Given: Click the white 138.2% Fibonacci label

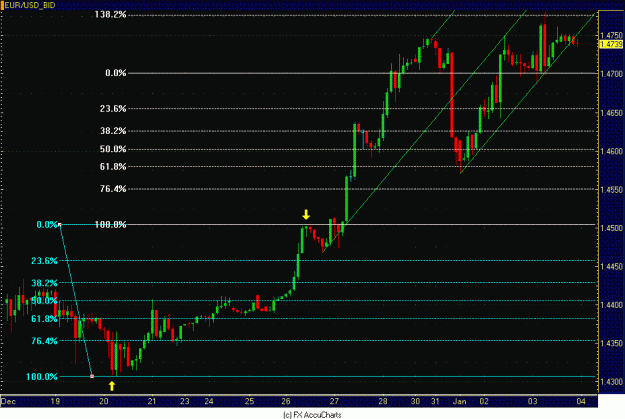Looking at the screenshot, I should pos(110,15).
